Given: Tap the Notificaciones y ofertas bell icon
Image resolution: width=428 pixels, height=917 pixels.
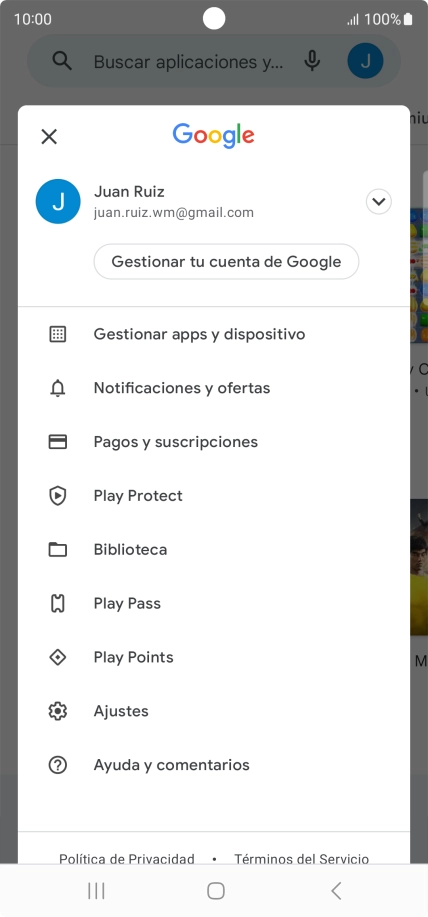Looking at the screenshot, I should pos(57,388).
